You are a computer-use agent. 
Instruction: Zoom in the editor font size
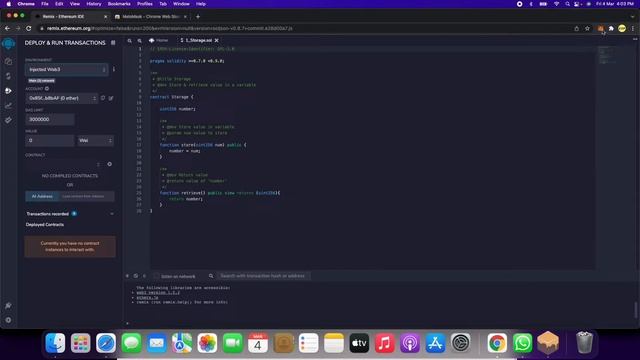[x=140, y=40]
